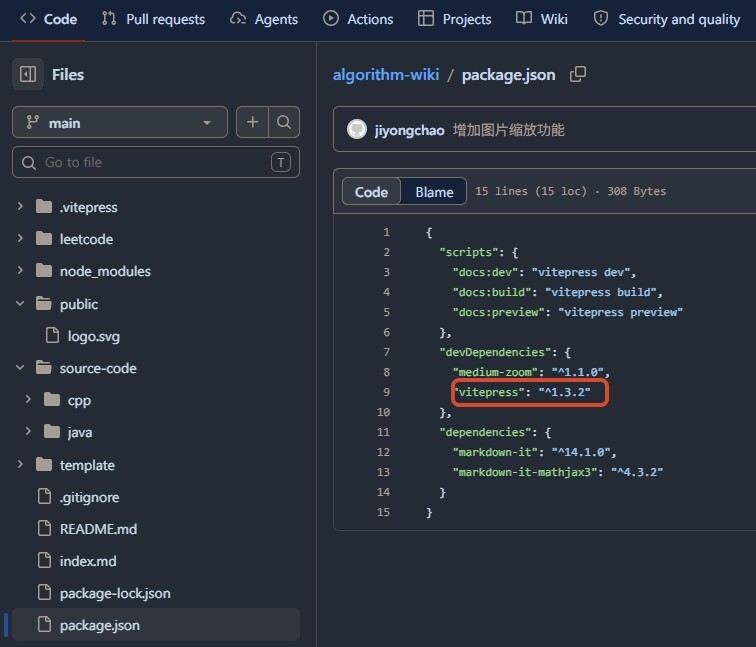
Task: Copy the package.json file path
Action: (578, 74)
